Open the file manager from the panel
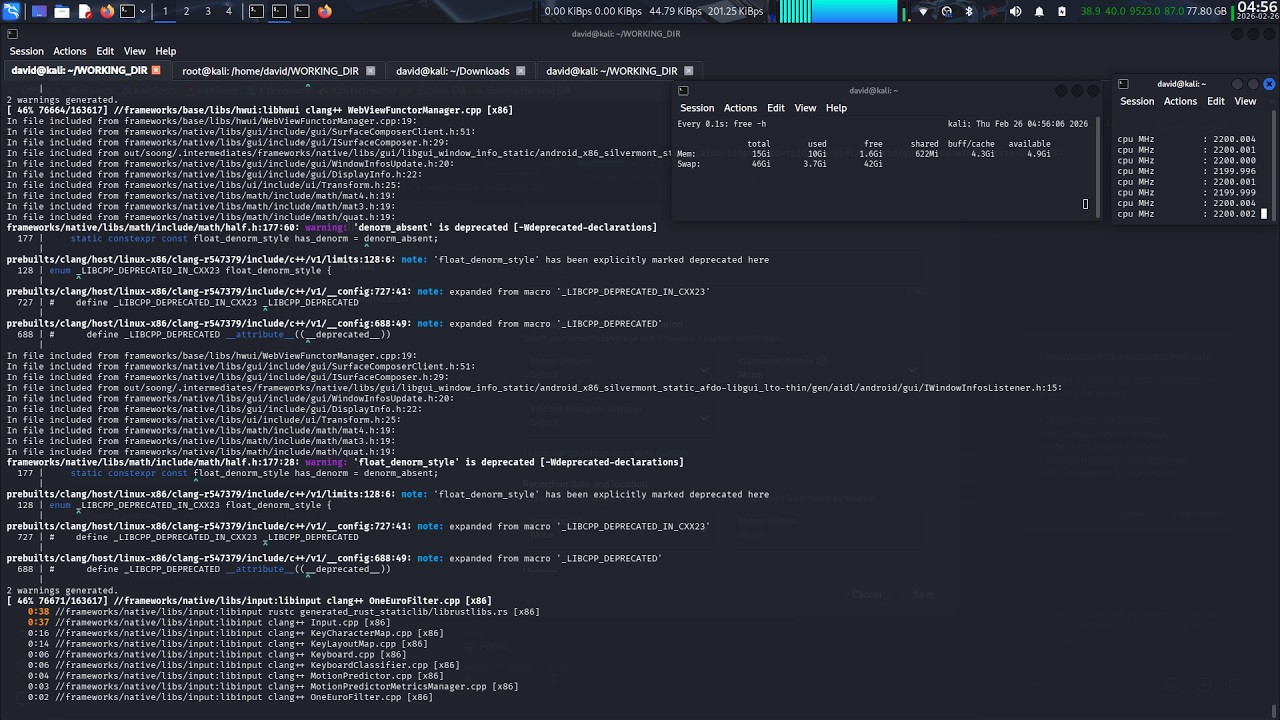1280x720 pixels. coord(62,11)
